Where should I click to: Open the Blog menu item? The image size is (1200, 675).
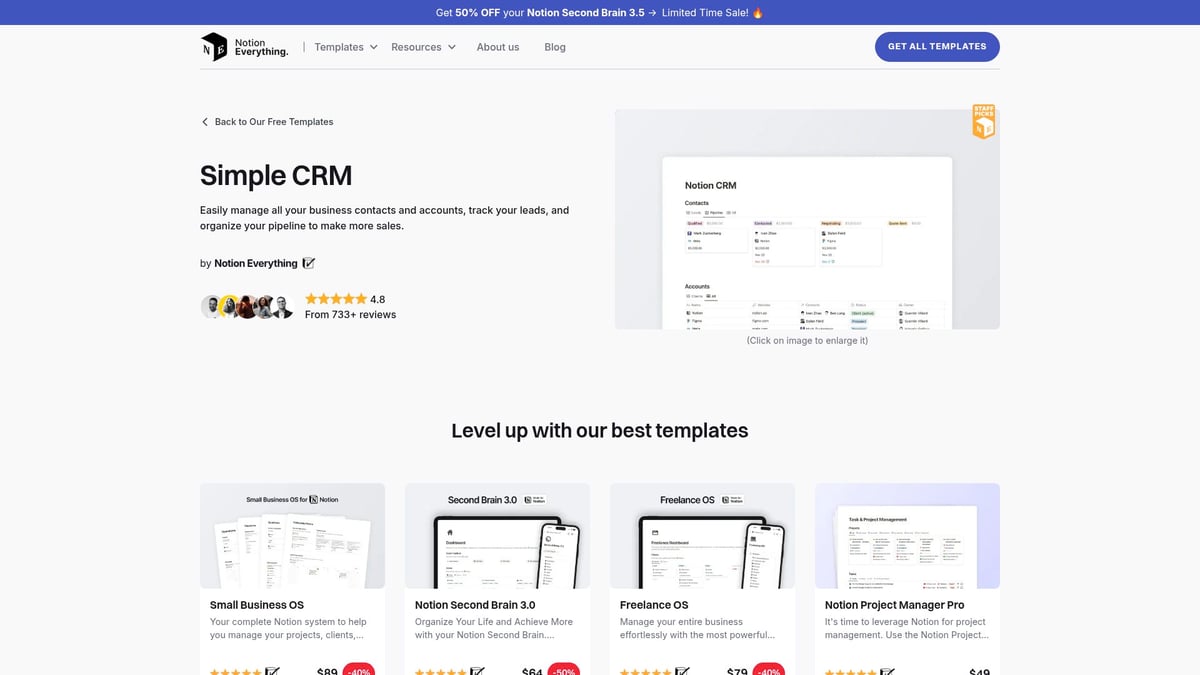[554, 46]
